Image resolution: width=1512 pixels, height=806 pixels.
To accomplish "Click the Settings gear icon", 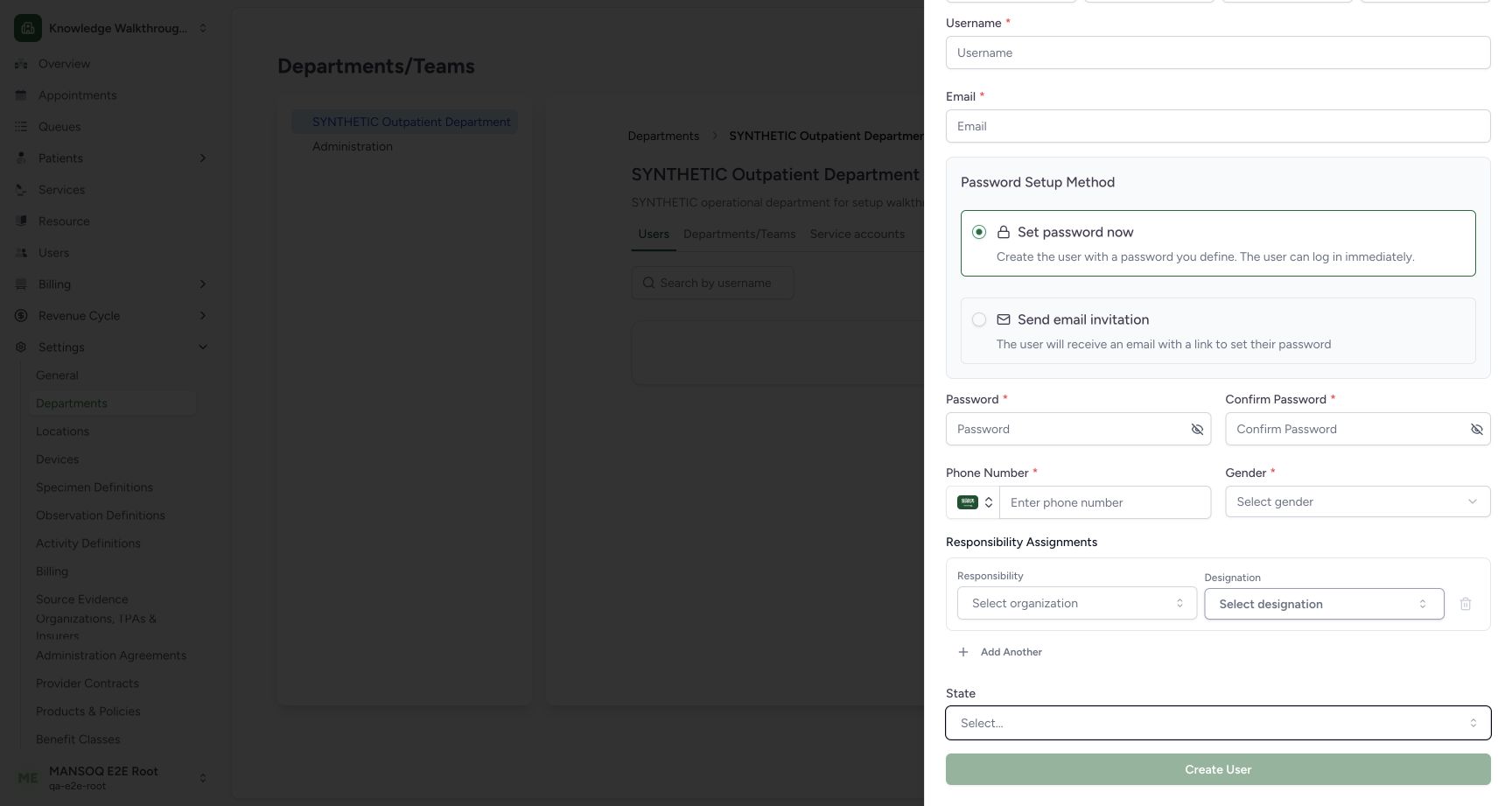I will coord(21,347).
